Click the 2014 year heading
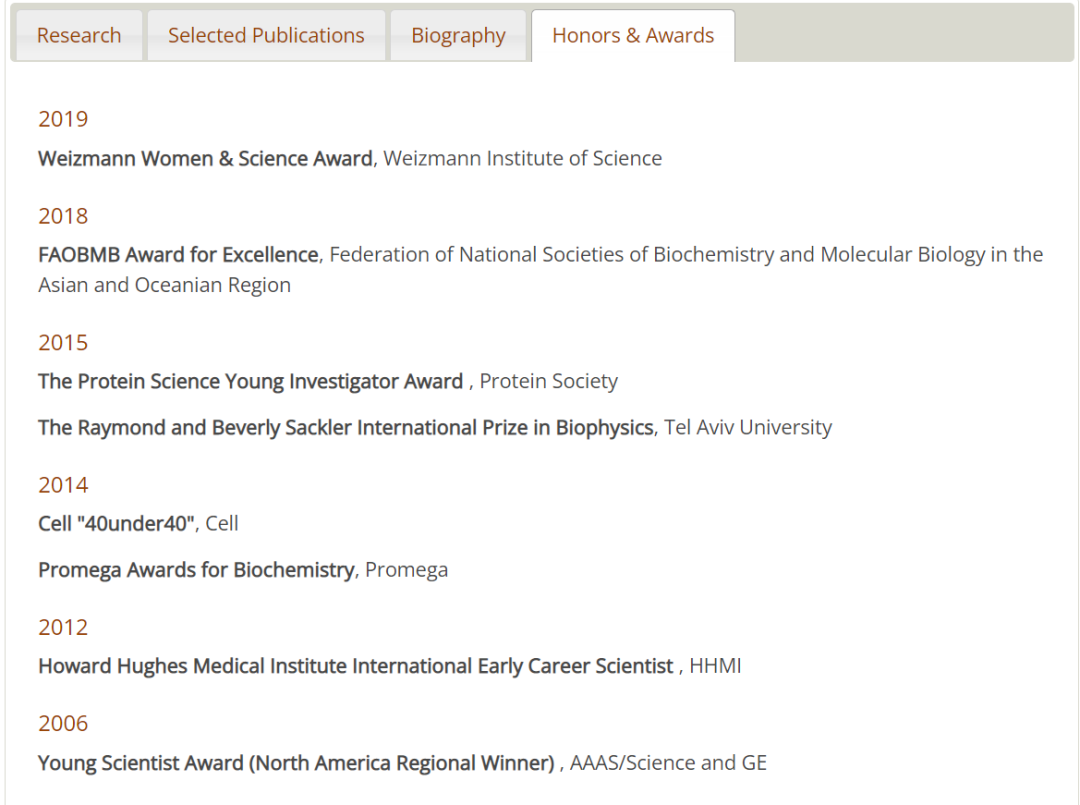This screenshot has height=805, width=1080. click(63, 485)
